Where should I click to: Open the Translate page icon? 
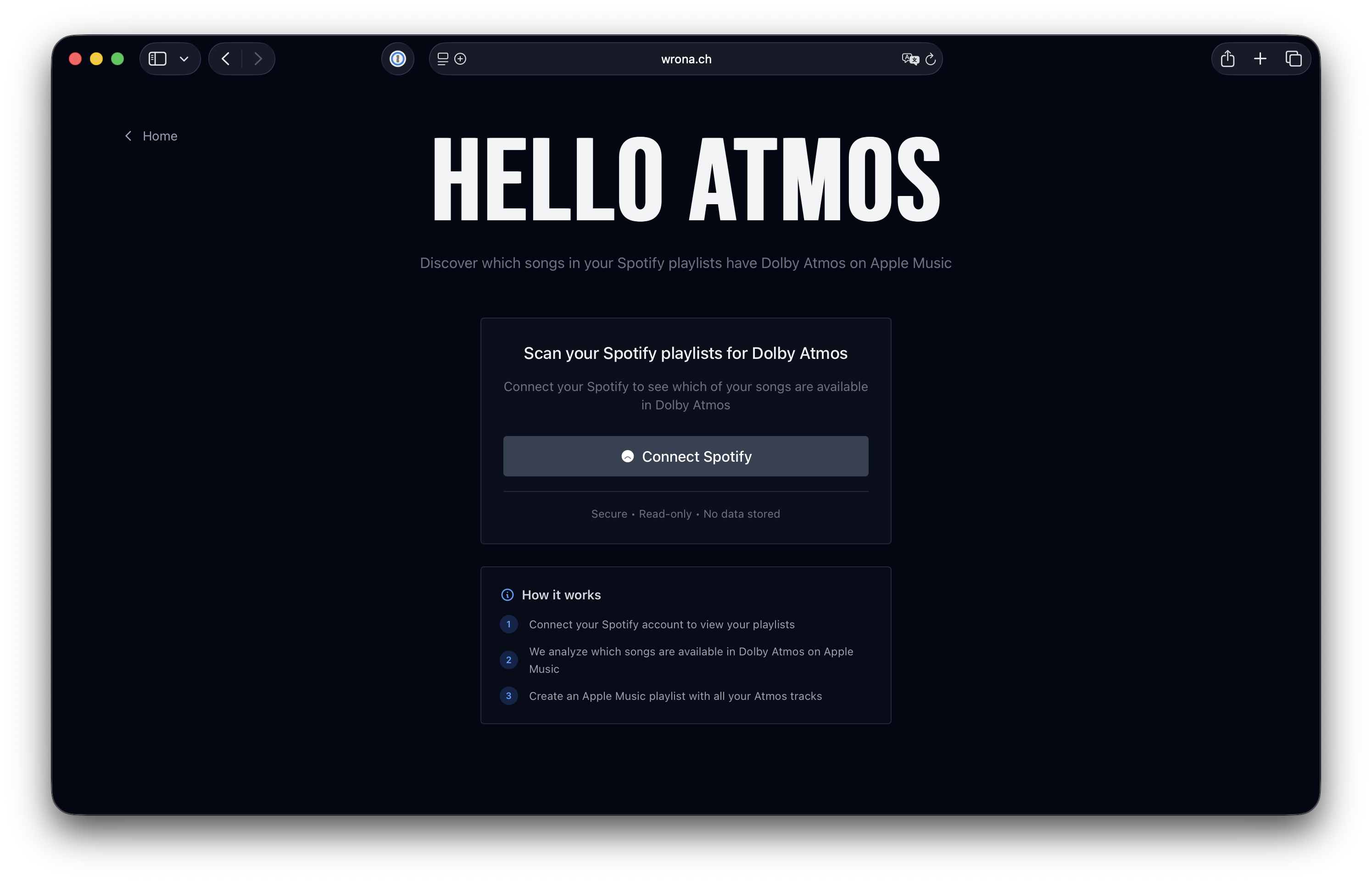(x=909, y=58)
